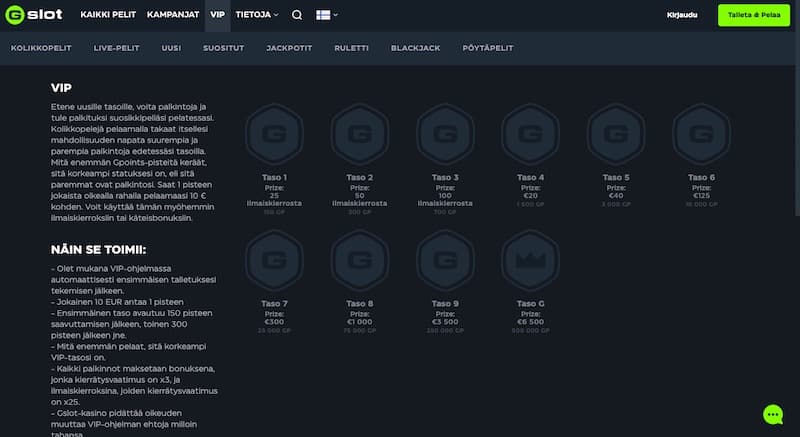Switch to Suositut category
800x437 pixels.
coord(223,48)
